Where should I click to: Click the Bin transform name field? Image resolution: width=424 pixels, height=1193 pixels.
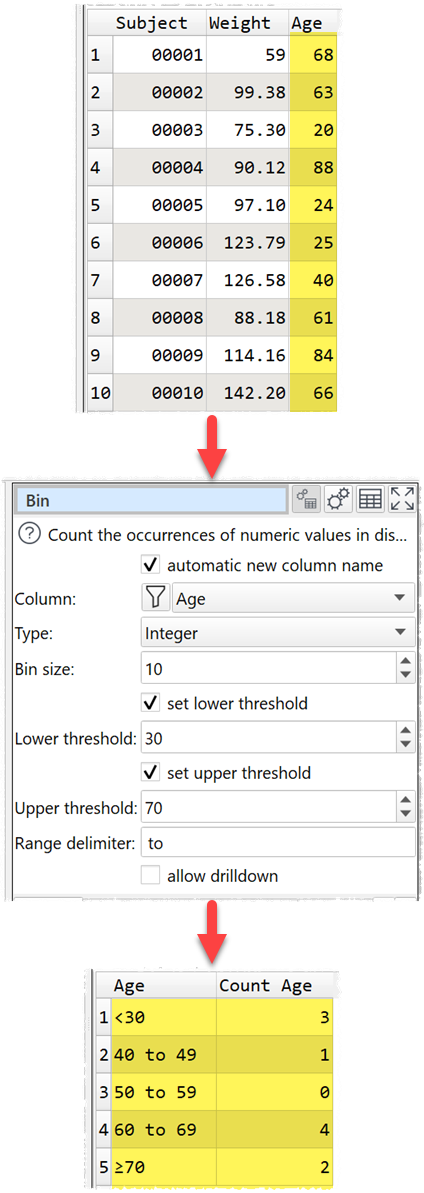coord(152,501)
